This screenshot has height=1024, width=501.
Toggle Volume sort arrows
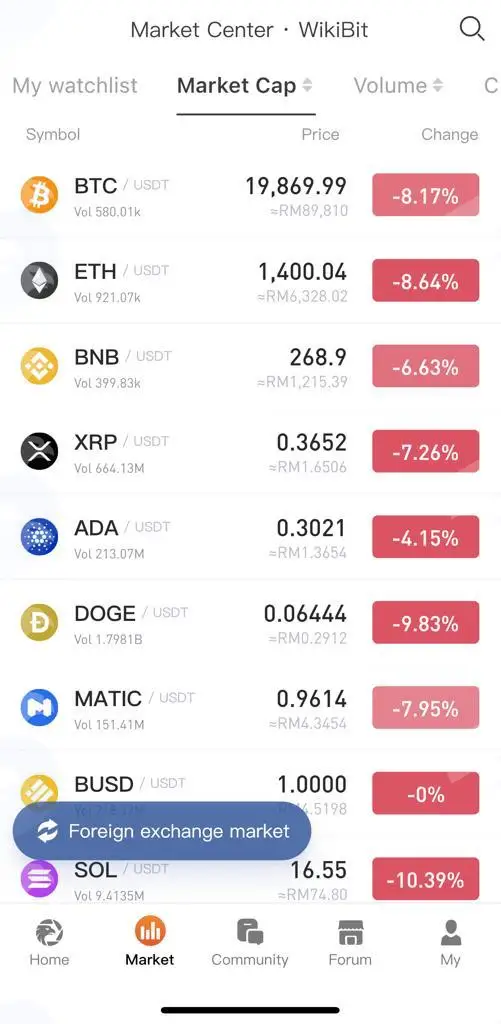pyautogui.click(x=438, y=86)
